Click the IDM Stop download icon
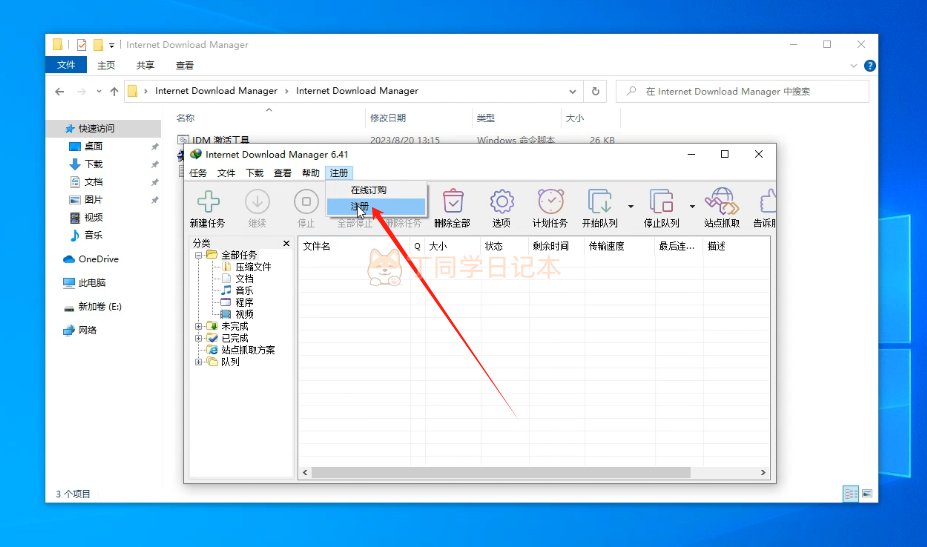The height and width of the screenshot is (547, 927). click(x=306, y=202)
